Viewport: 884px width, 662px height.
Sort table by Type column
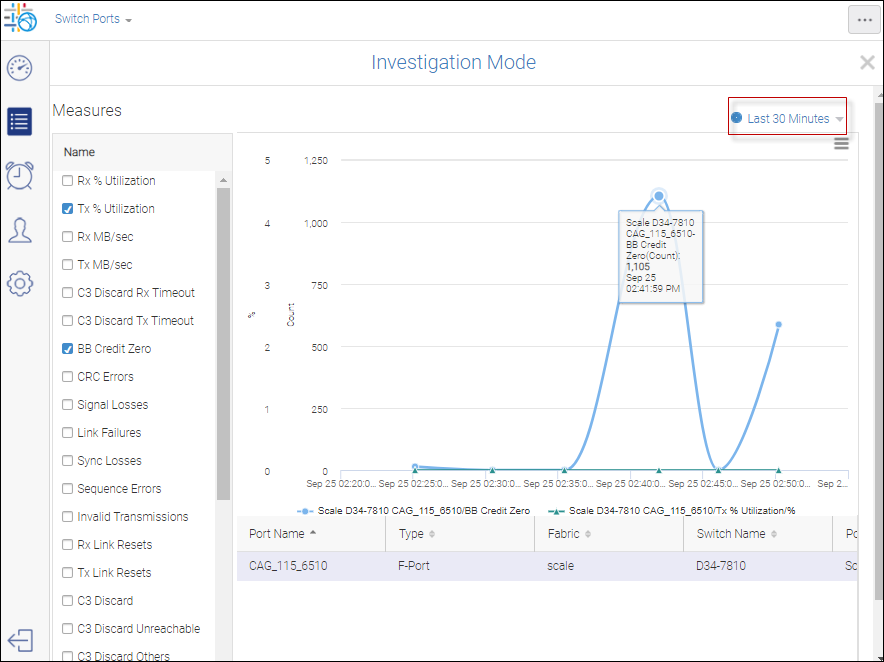460,533
